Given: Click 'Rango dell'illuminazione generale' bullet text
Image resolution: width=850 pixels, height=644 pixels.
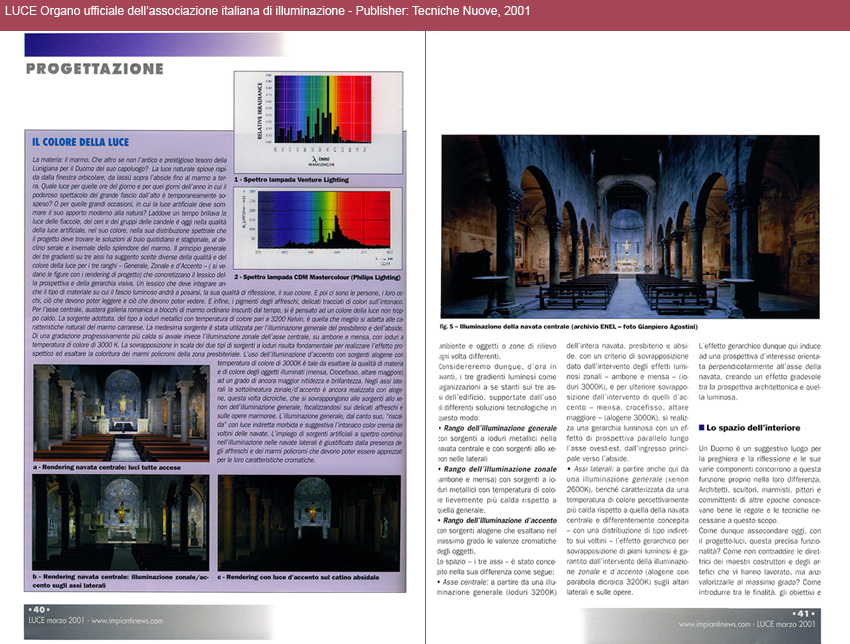Looking at the screenshot, I should [500, 428].
